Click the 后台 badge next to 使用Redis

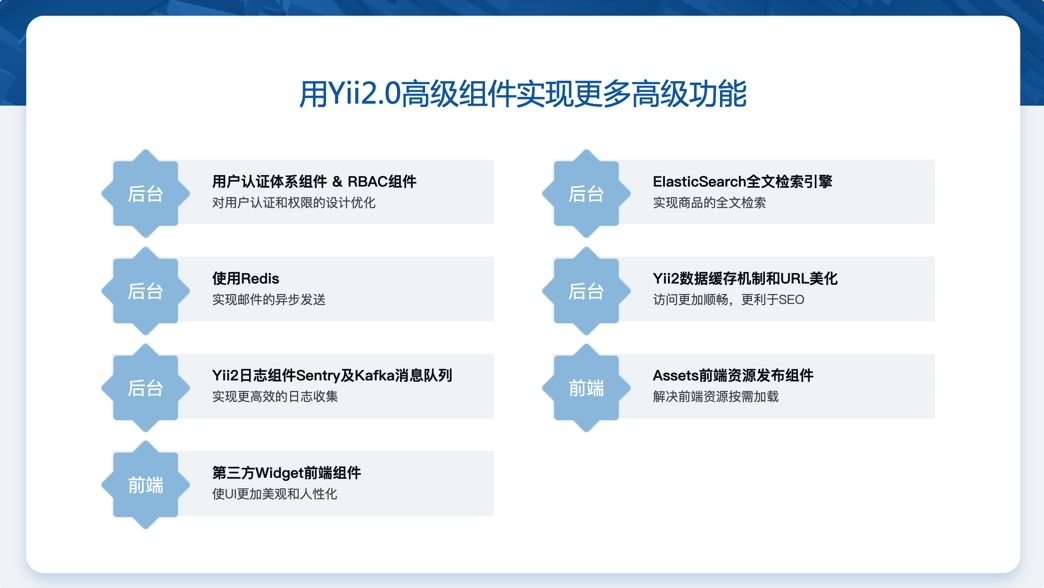tap(146, 291)
